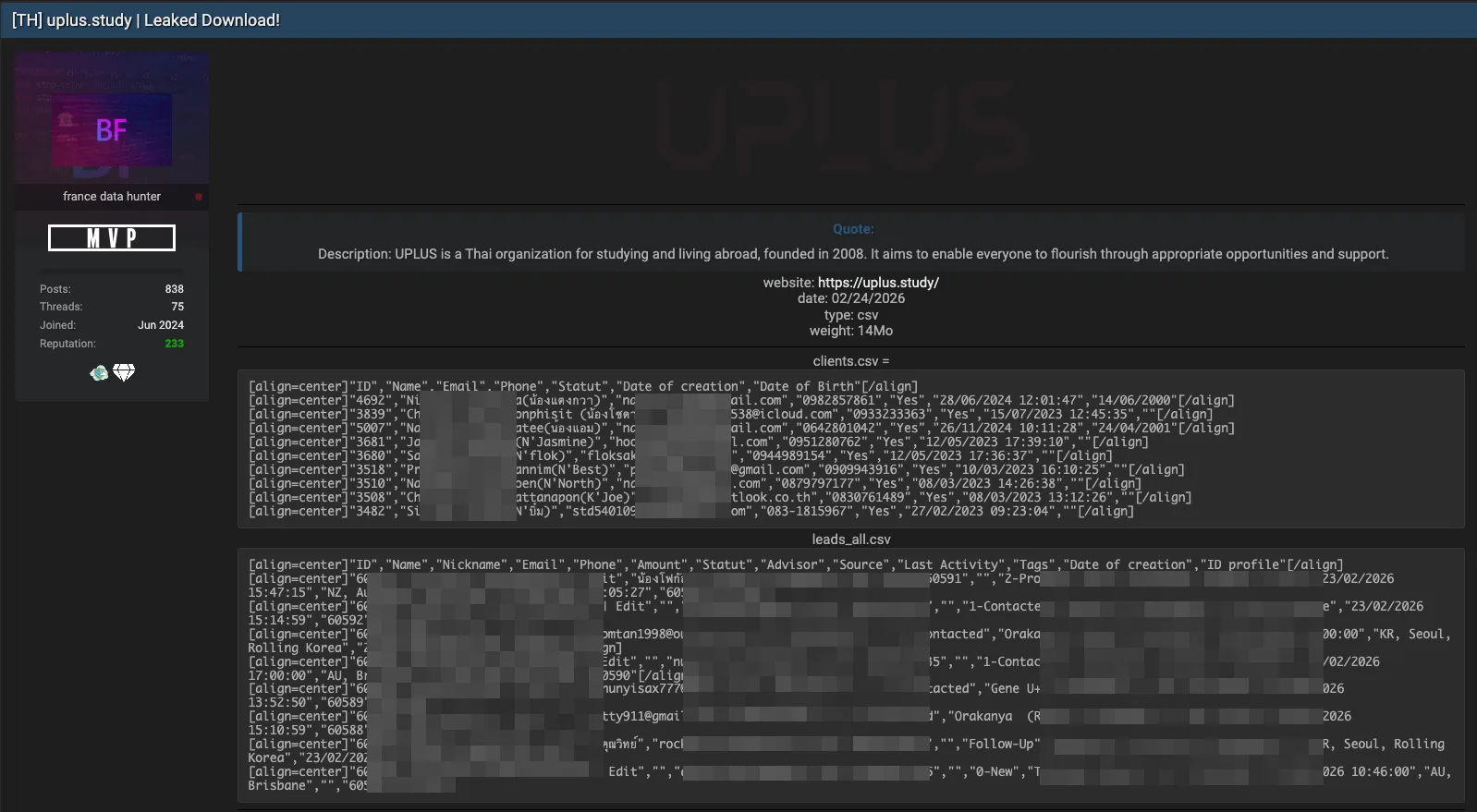Click the white diamond award icon

point(124,372)
